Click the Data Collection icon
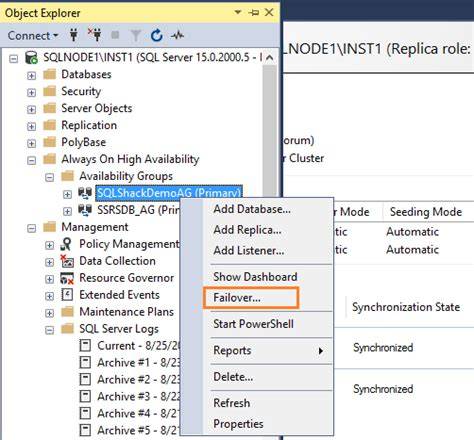This screenshot has height=440, width=474. (67, 261)
